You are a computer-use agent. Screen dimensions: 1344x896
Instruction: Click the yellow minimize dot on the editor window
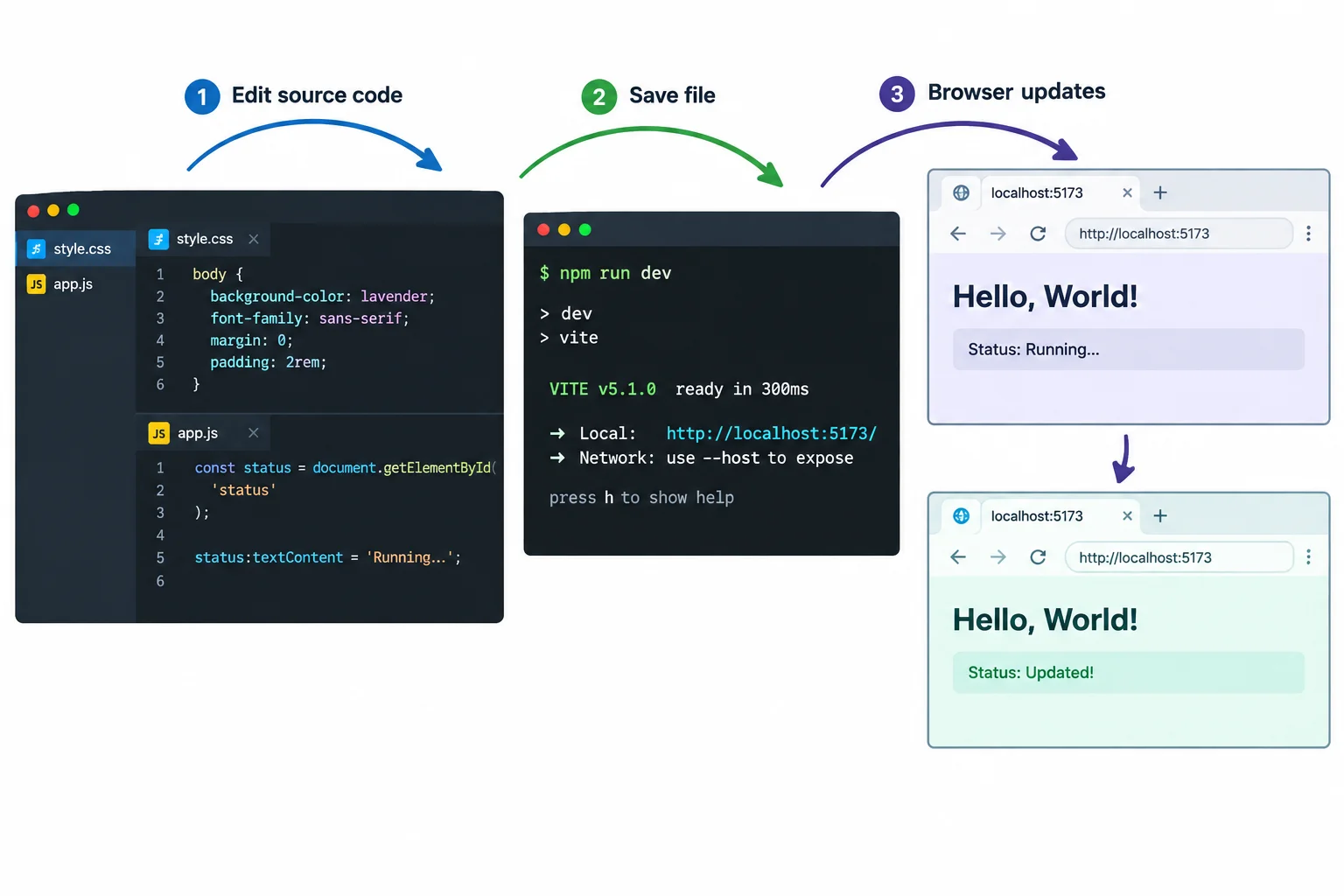[53, 211]
